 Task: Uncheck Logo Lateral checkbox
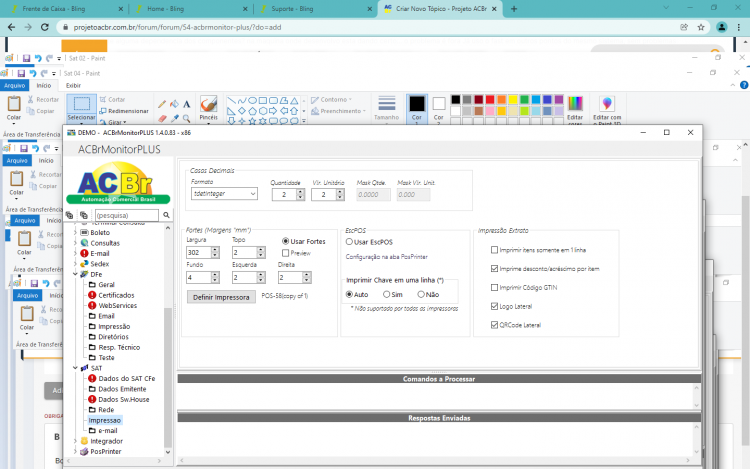click(x=495, y=306)
